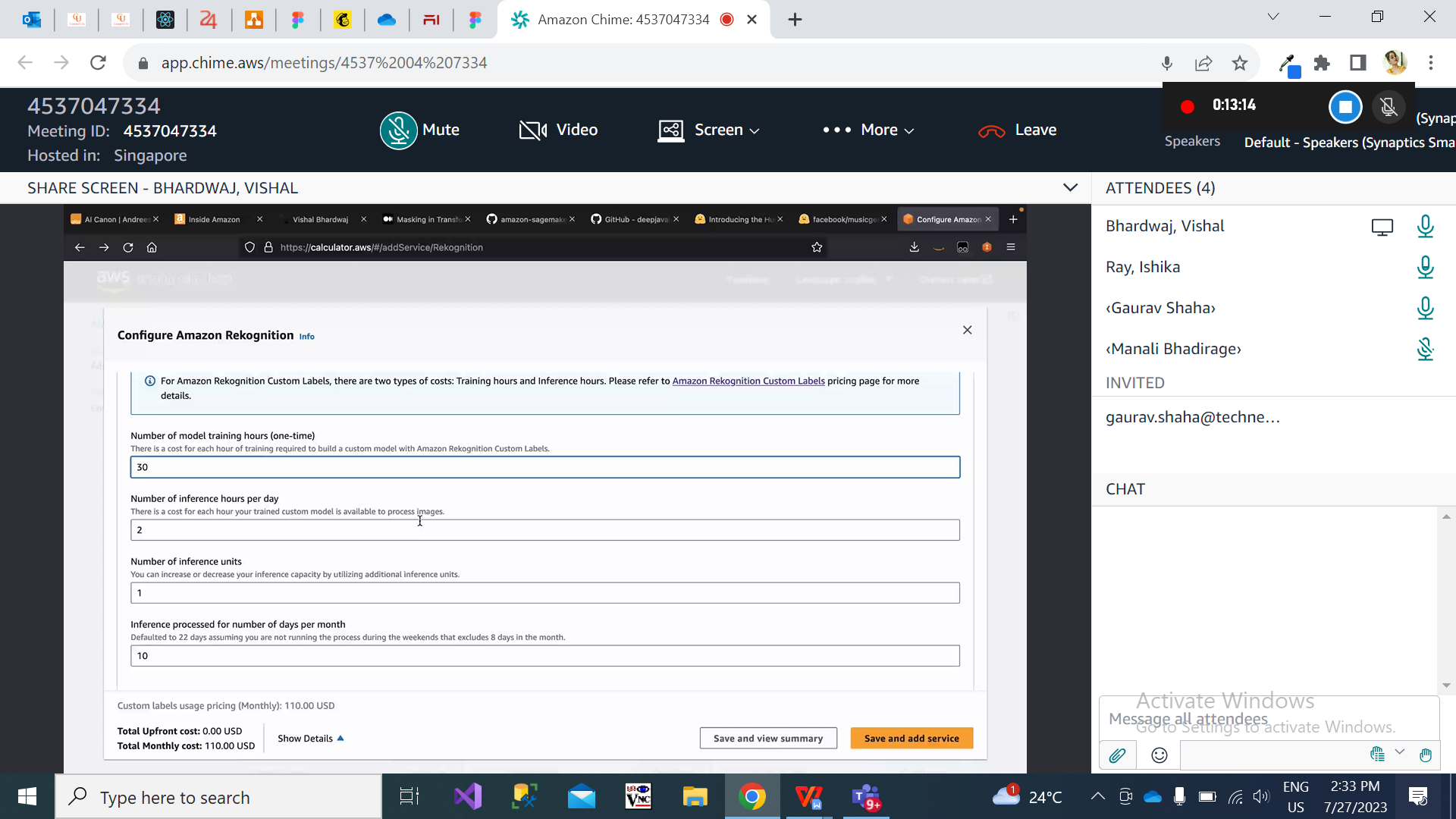
Task: Collapse the Share Screen panel chevron
Action: (x=1070, y=187)
